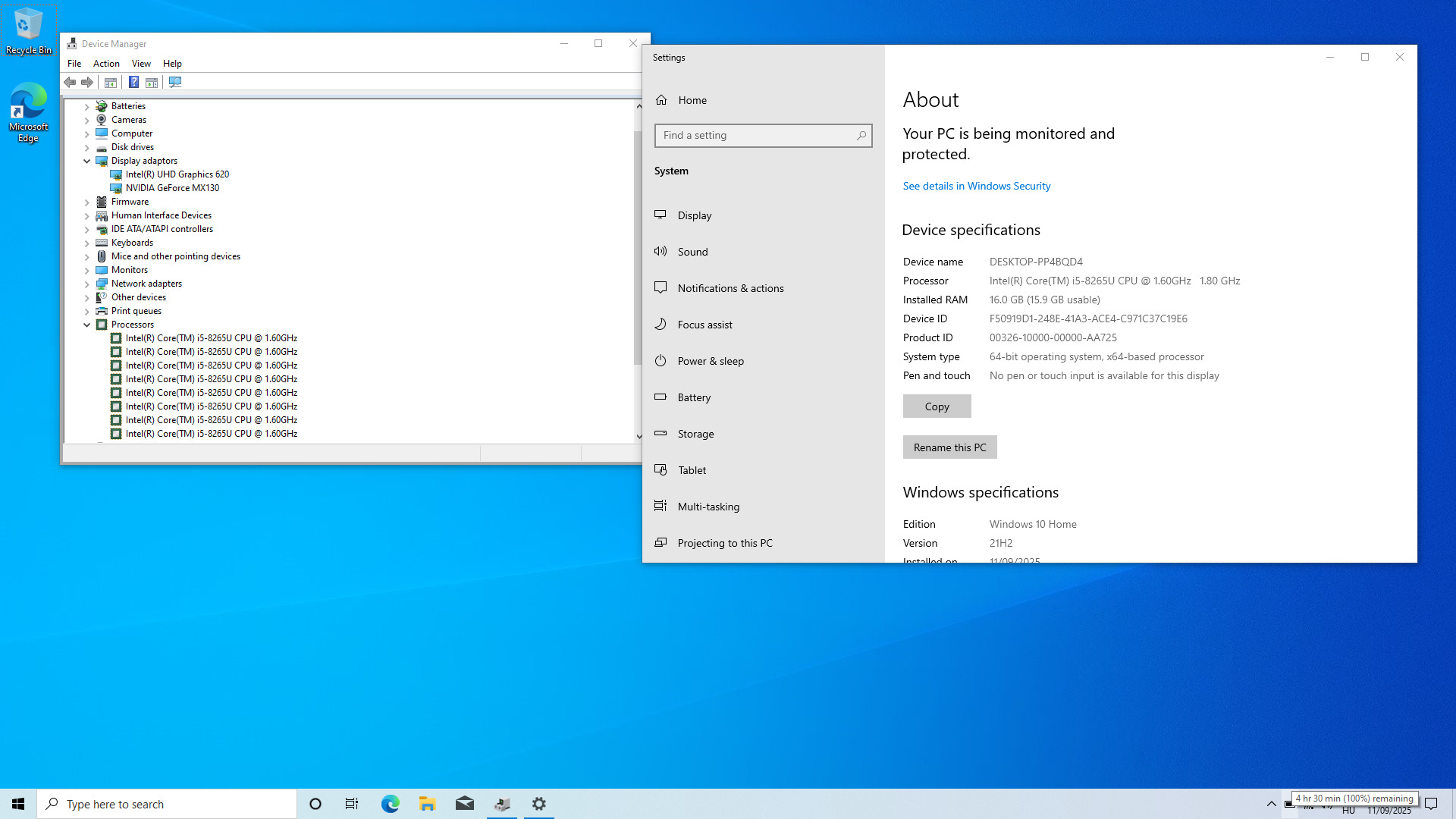The image size is (1456, 819).
Task: Open the View menu
Action: click(141, 64)
